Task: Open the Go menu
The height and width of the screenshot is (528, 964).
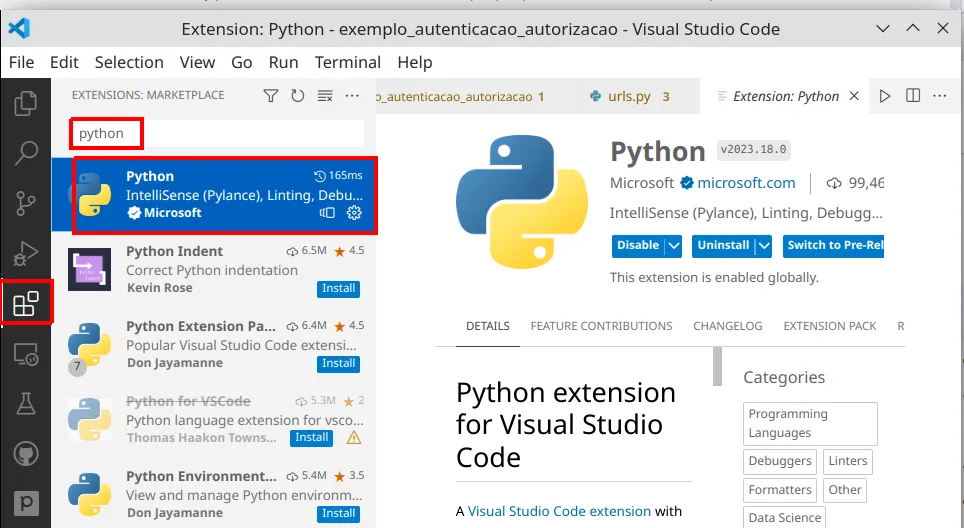Action: click(242, 62)
